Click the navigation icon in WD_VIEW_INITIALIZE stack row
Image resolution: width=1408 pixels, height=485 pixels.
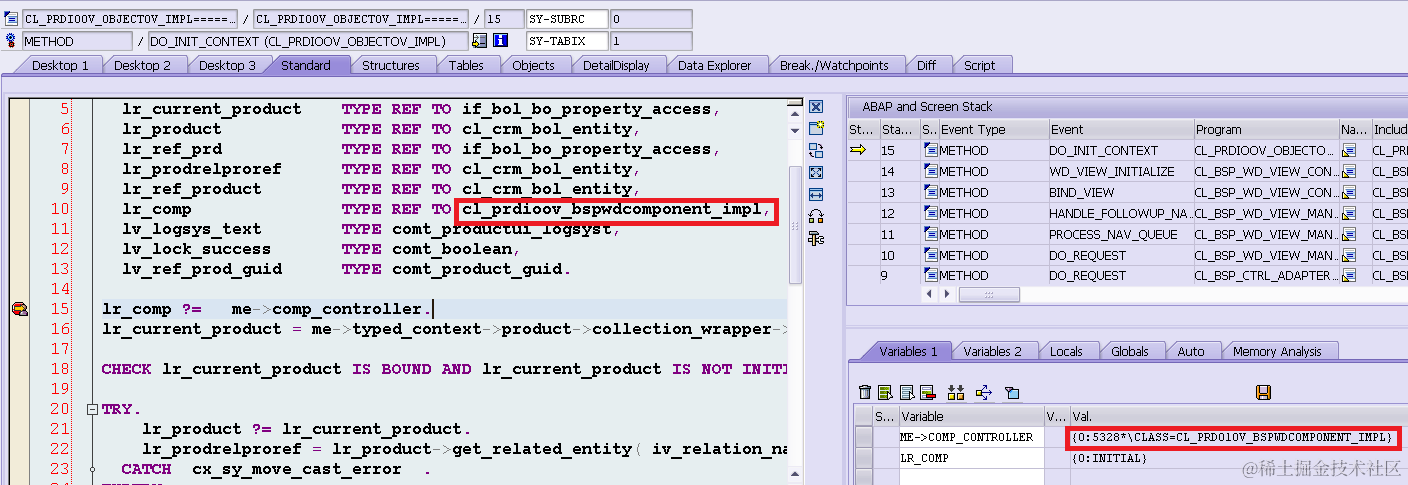tap(1349, 171)
